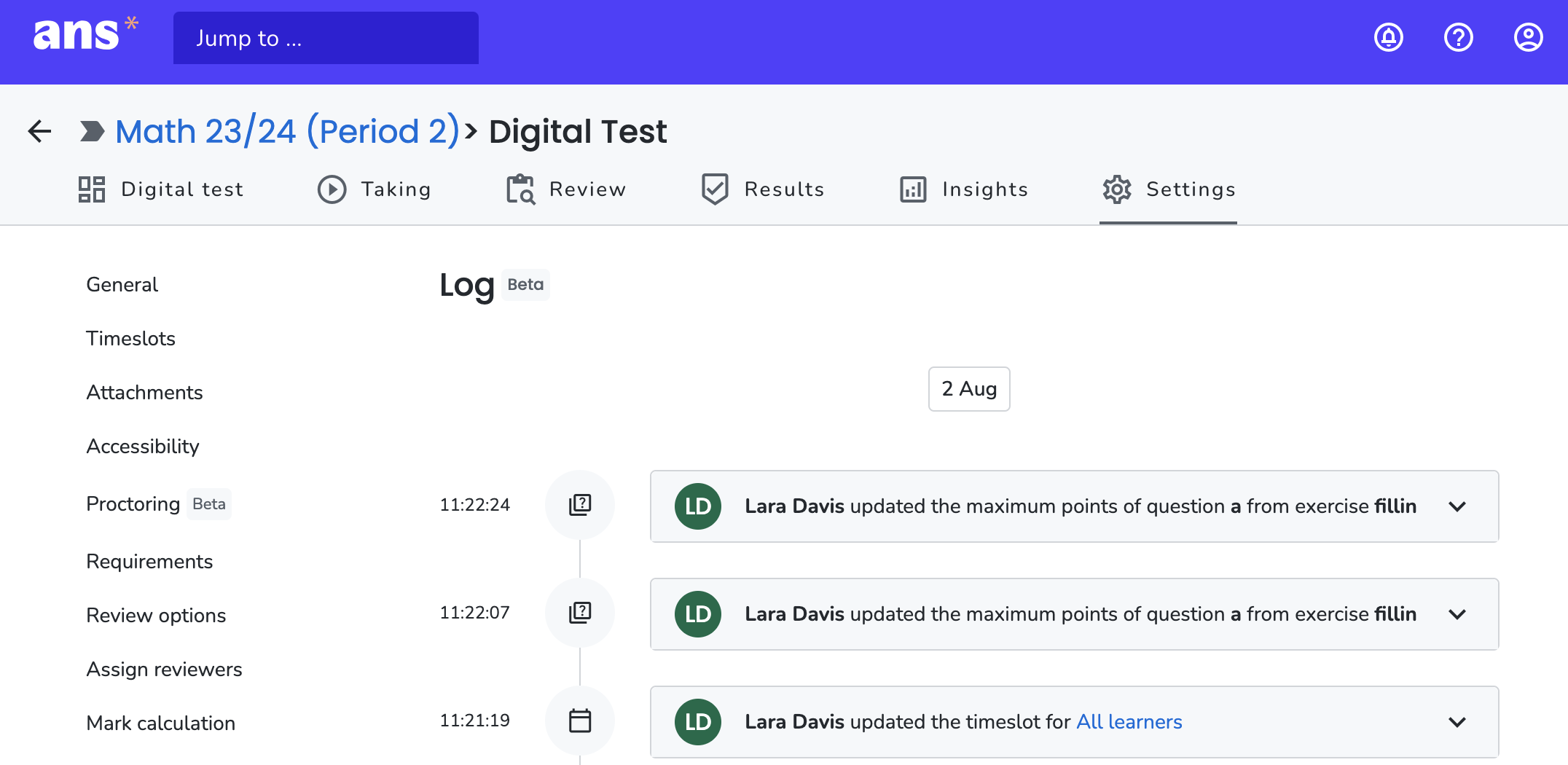Expand the 11:22:07 log entry chevron
Screen dimensions: 1568x765
[x=1458, y=614]
